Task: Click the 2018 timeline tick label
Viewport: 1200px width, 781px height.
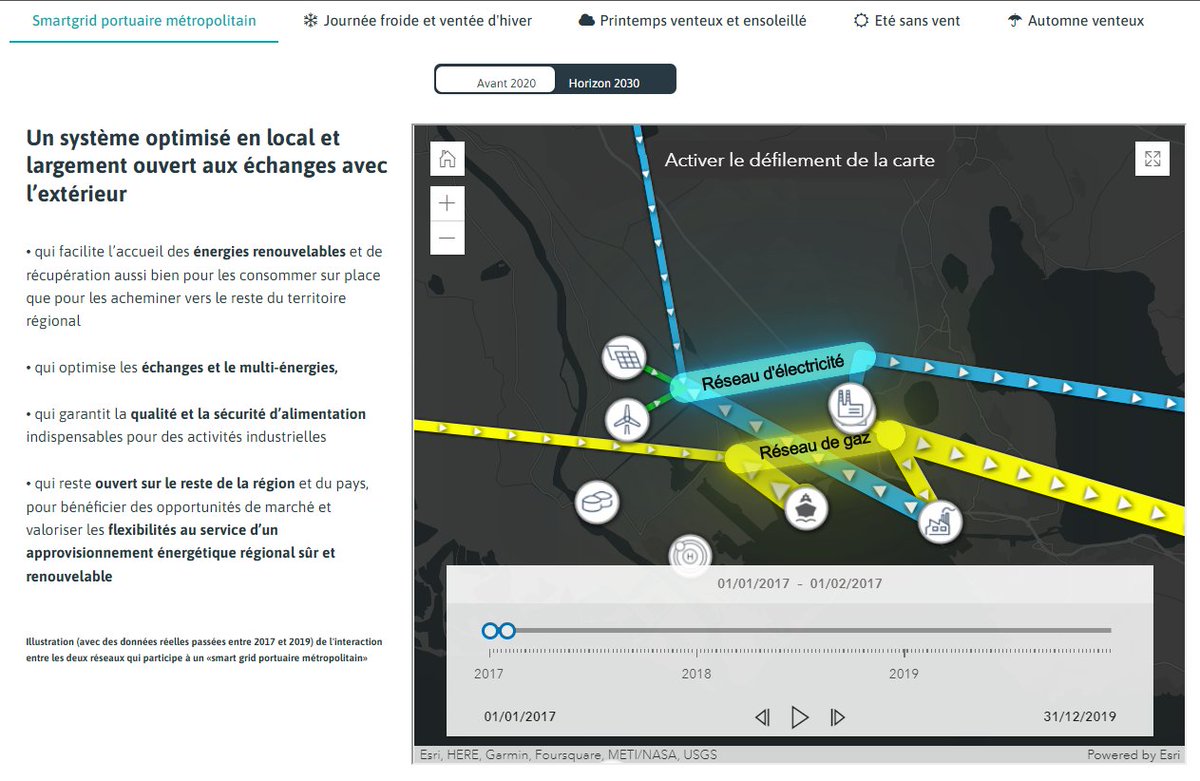Action: tap(696, 674)
